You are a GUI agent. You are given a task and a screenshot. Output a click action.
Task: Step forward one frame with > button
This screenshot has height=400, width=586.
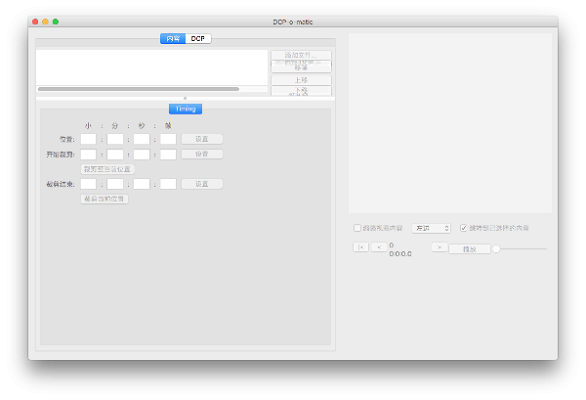point(440,247)
